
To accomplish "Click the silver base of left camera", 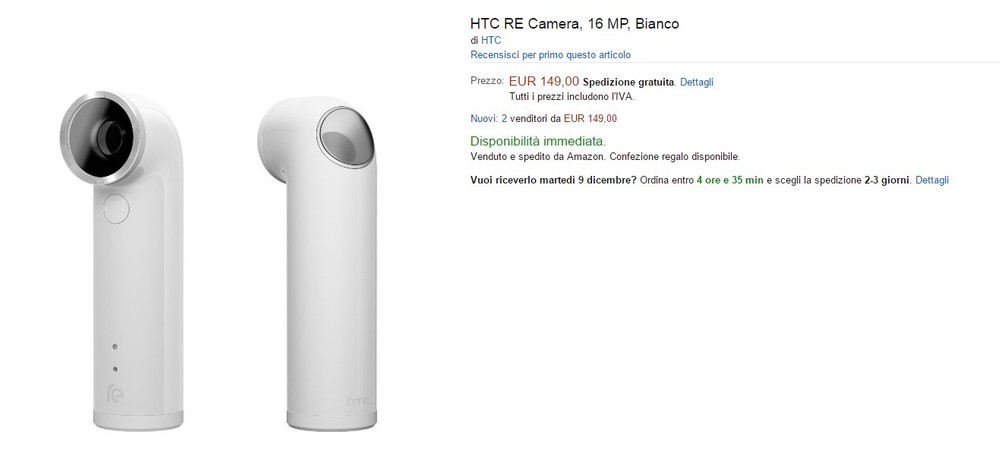I will pos(138,419).
